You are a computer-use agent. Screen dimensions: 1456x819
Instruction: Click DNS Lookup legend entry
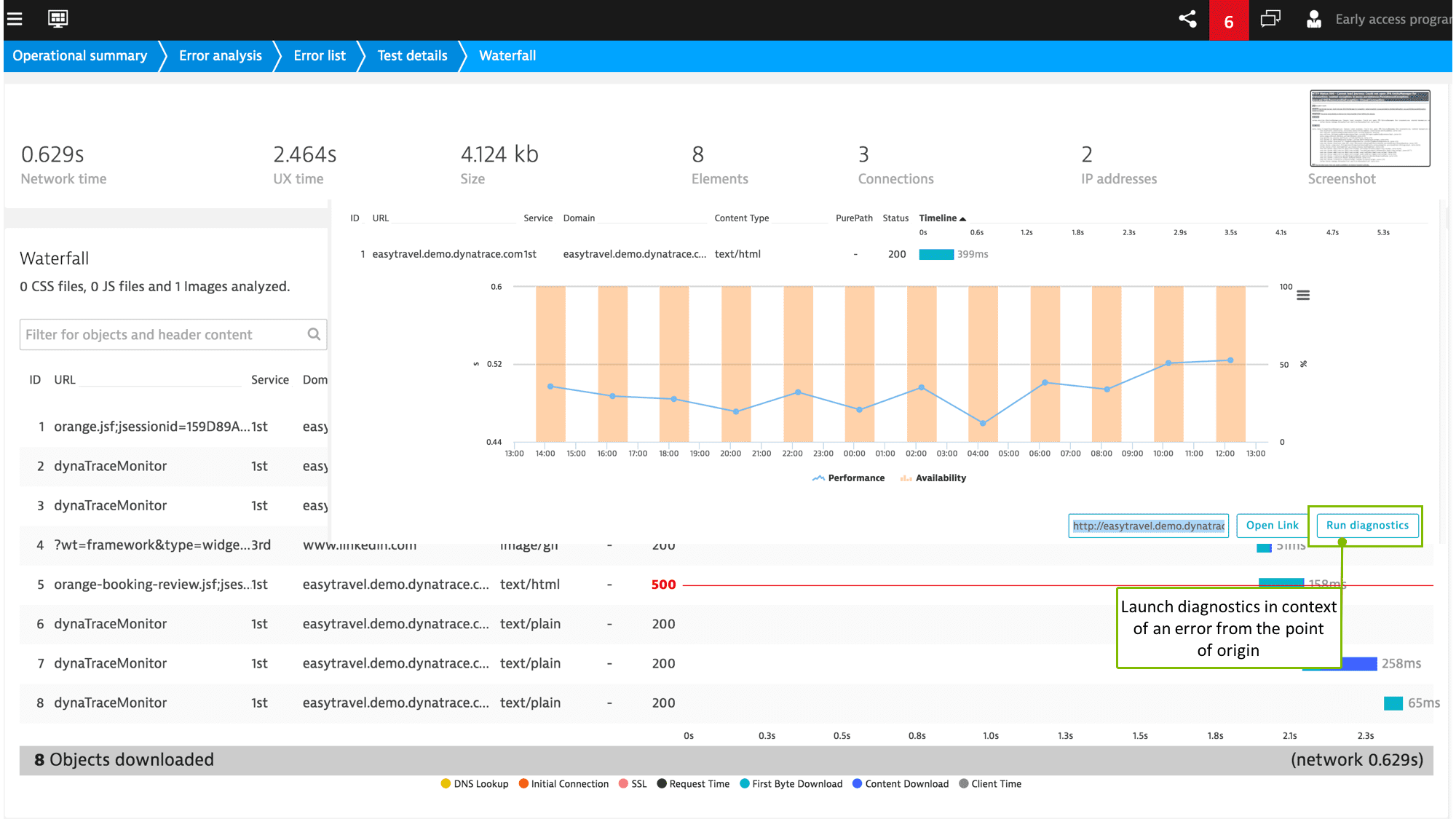(475, 784)
